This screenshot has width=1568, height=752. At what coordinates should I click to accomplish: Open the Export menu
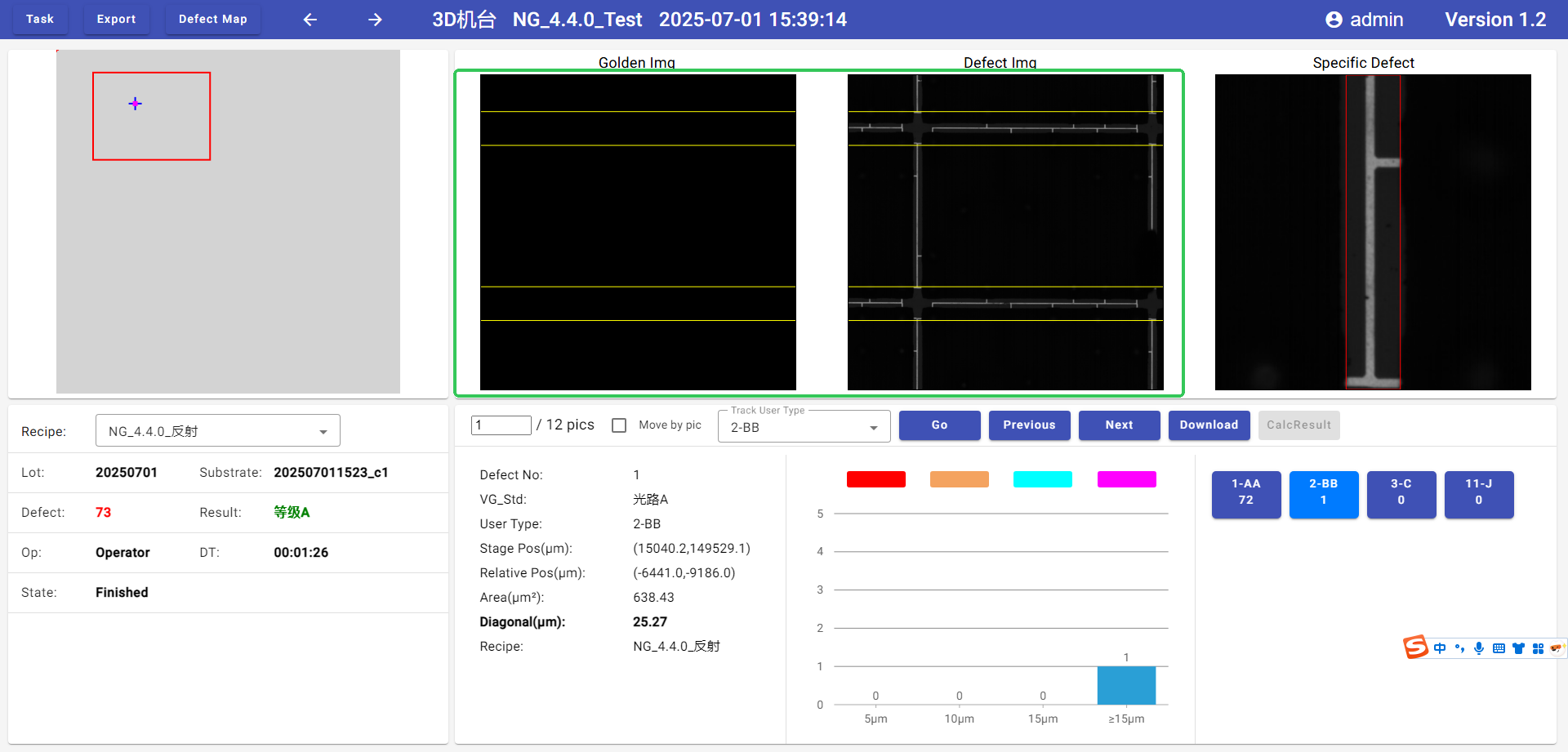(x=117, y=19)
